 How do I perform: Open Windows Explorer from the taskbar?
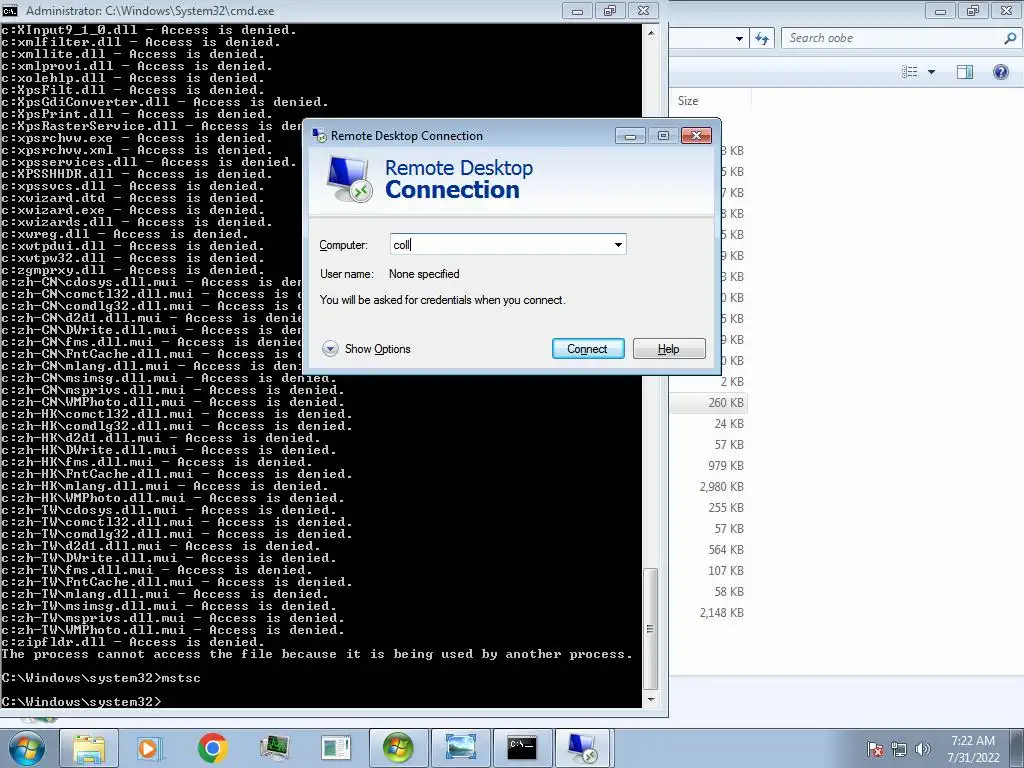[x=89, y=748]
